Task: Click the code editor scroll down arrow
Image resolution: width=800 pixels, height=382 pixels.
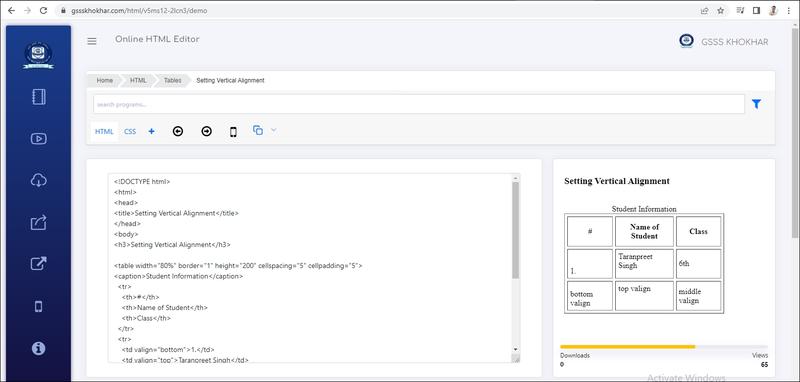Action: pos(515,349)
